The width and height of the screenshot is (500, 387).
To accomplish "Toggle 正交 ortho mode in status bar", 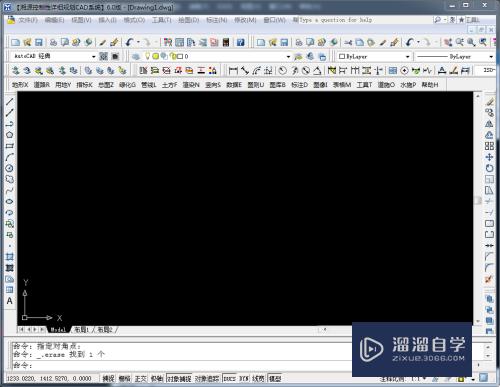I will click(141, 379).
